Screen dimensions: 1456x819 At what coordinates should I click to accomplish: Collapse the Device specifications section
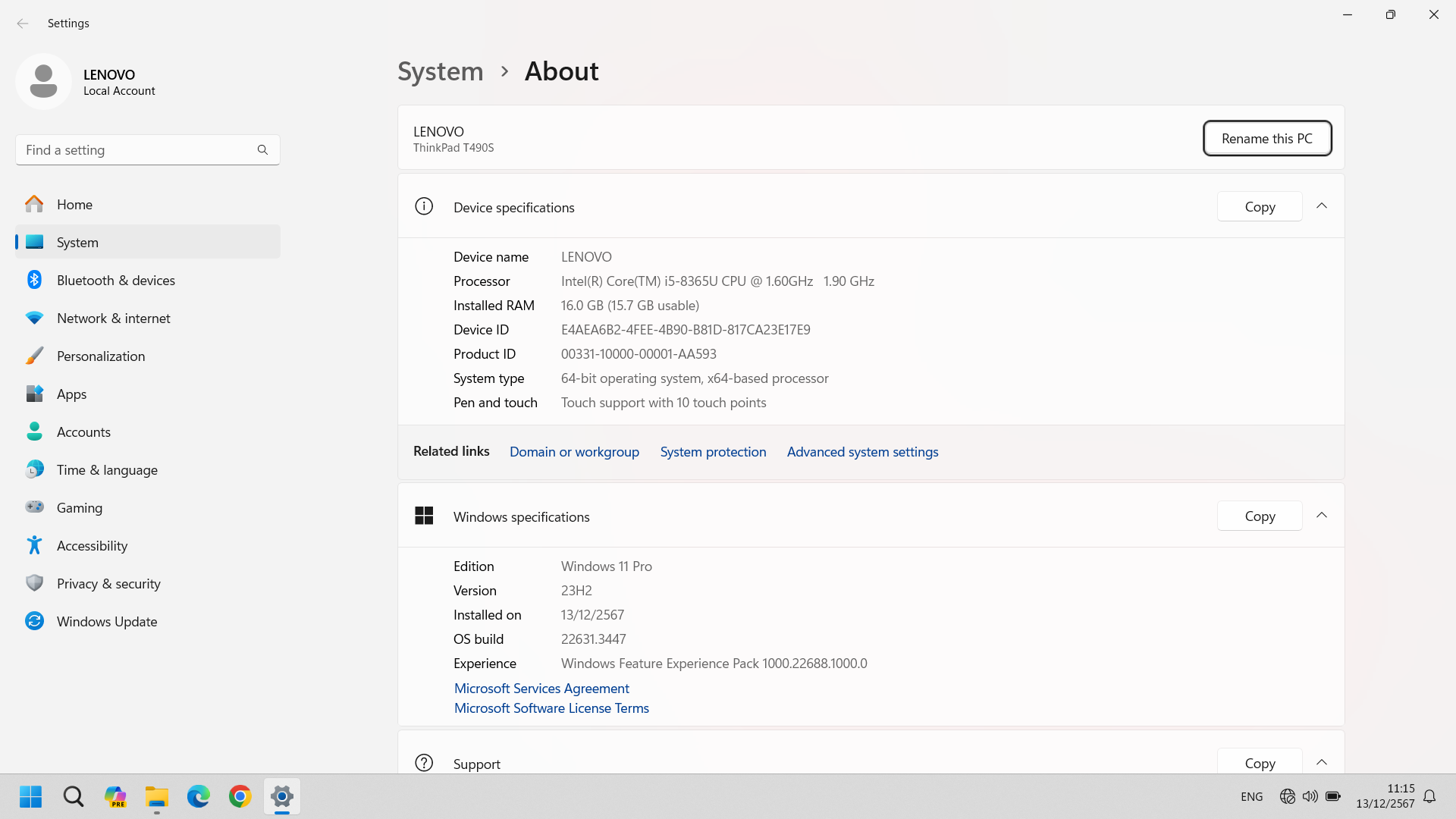1322,206
